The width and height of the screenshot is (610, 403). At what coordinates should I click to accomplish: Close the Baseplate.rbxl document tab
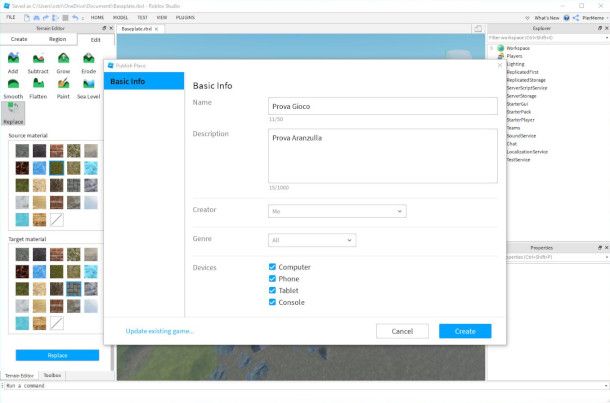[156, 29]
